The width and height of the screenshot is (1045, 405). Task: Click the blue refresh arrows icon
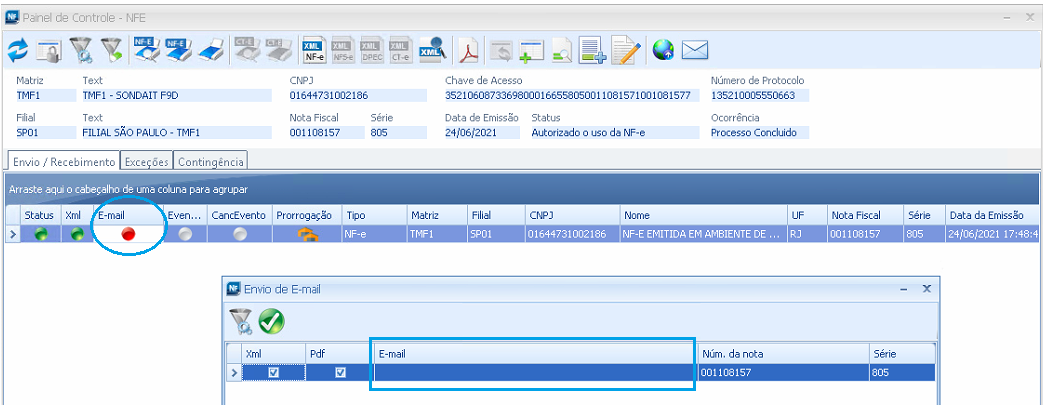[x=18, y=50]
